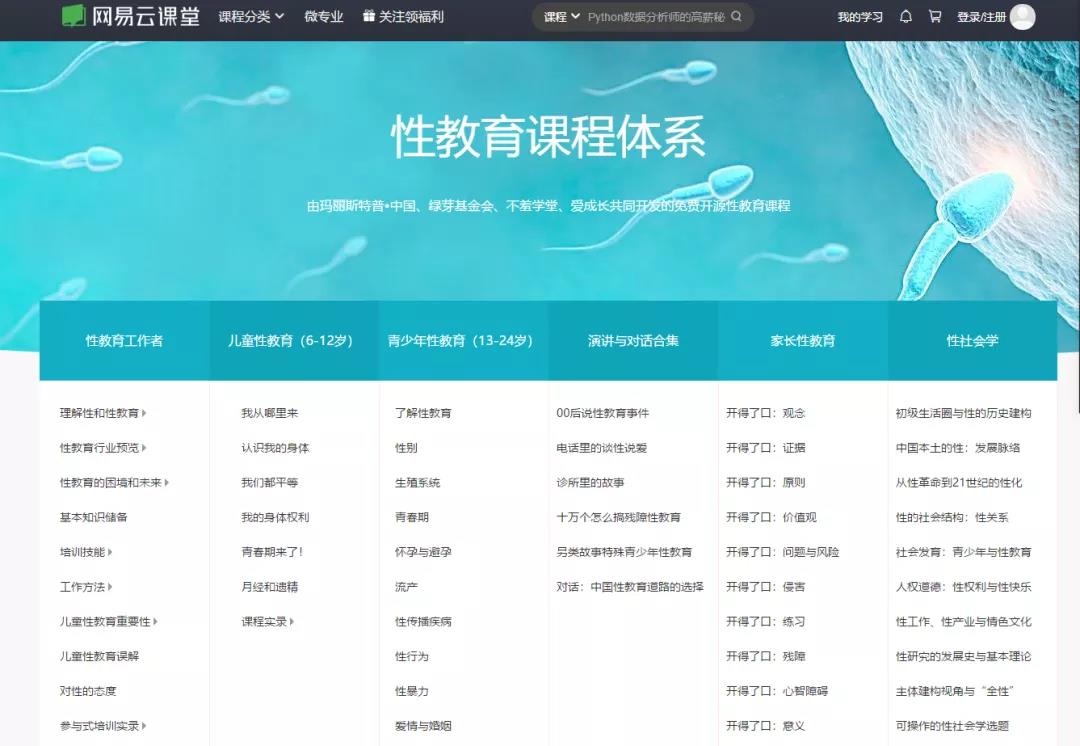The image size is (1080, 746).
Task: Click the search magnifier icon
Action: pyautogui.click(x=737, y=17)
